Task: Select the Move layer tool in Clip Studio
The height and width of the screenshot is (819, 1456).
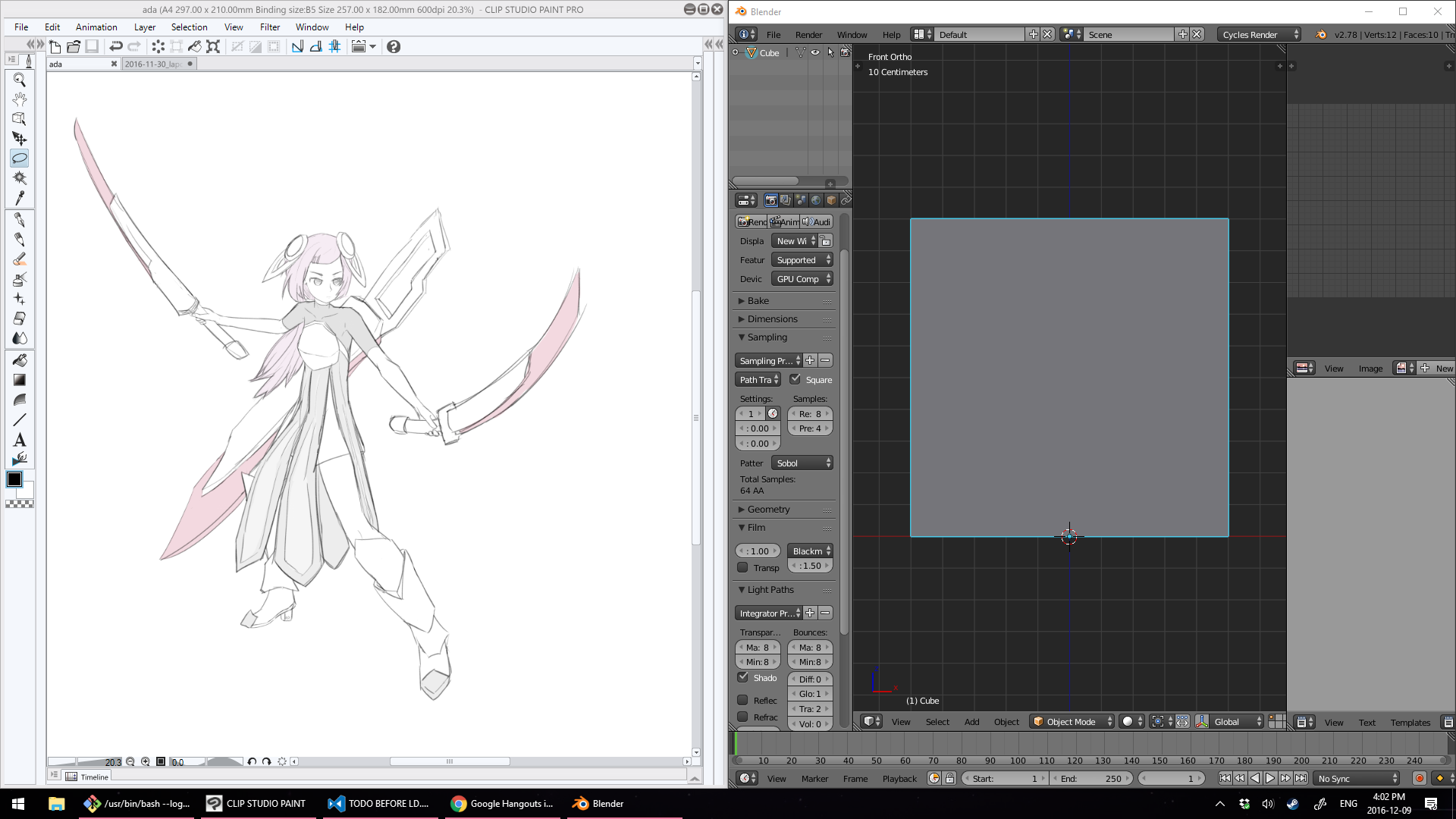Action: coord(20,139)
